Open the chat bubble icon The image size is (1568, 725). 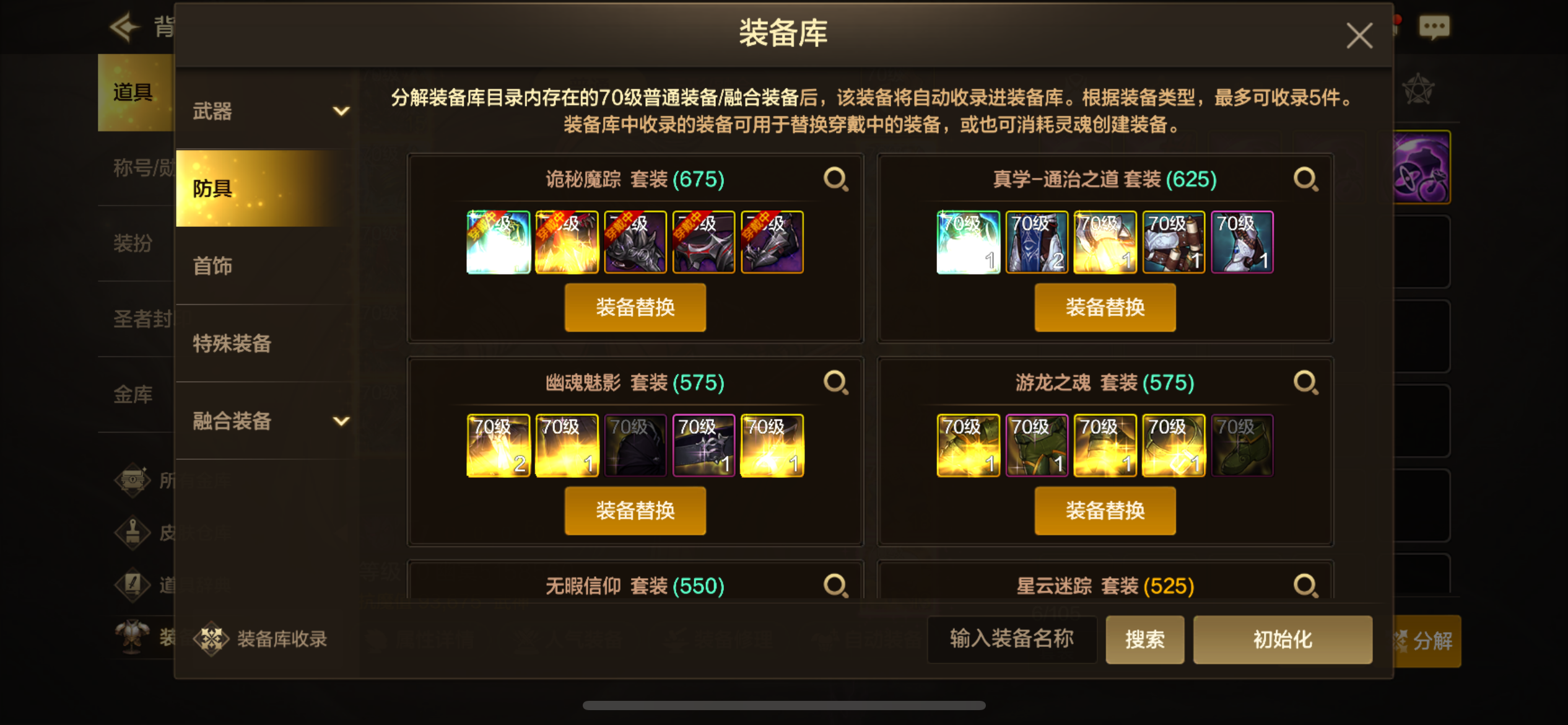1434,27
